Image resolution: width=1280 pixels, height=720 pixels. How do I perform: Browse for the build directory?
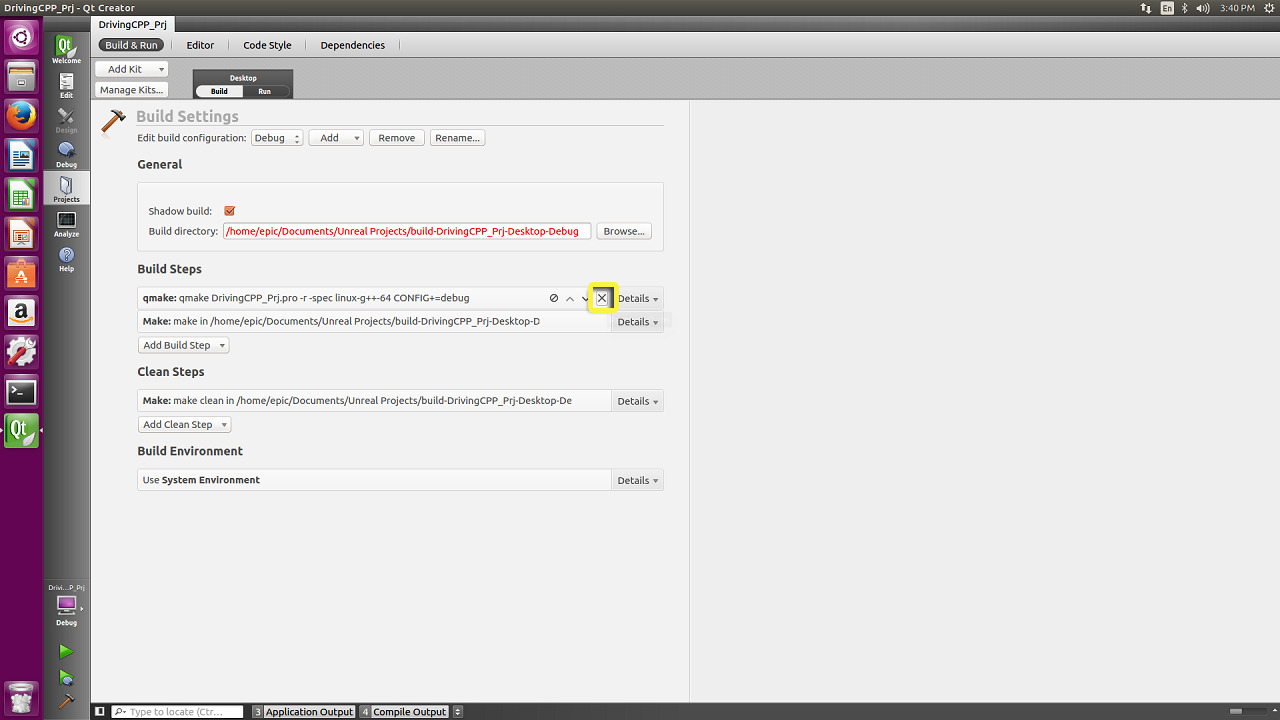tap(624, 231)
